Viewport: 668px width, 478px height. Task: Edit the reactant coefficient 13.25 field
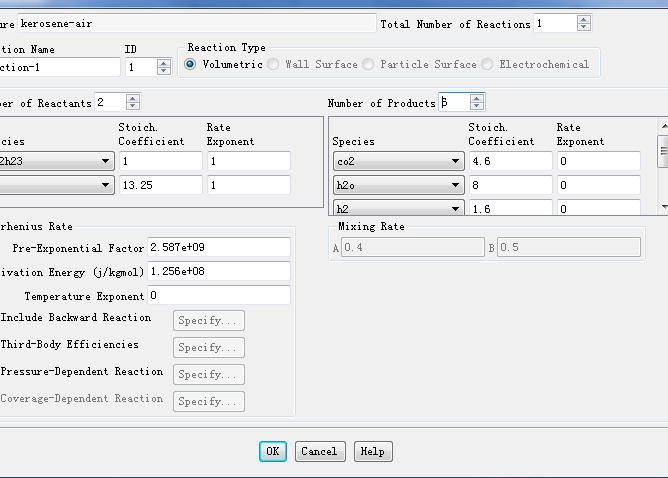(159, 185)
